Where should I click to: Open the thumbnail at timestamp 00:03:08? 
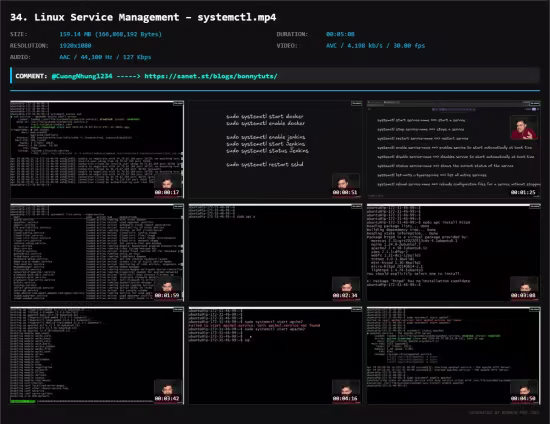(x=454, y=253)
